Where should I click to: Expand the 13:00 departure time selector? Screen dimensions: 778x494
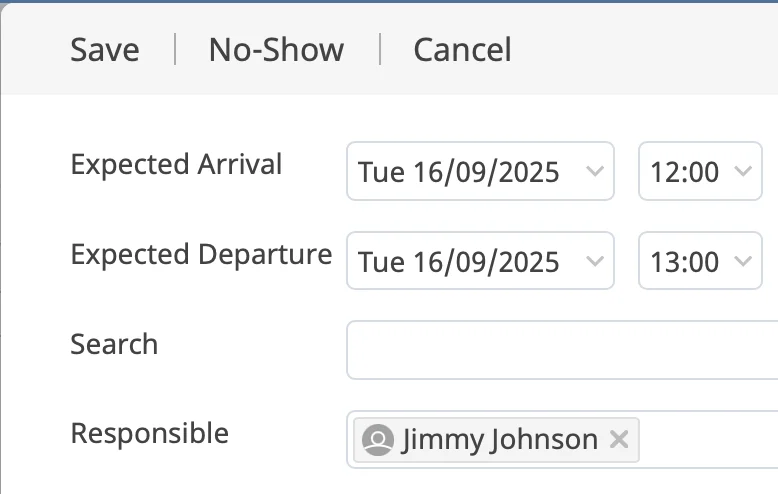click(700, 260)
